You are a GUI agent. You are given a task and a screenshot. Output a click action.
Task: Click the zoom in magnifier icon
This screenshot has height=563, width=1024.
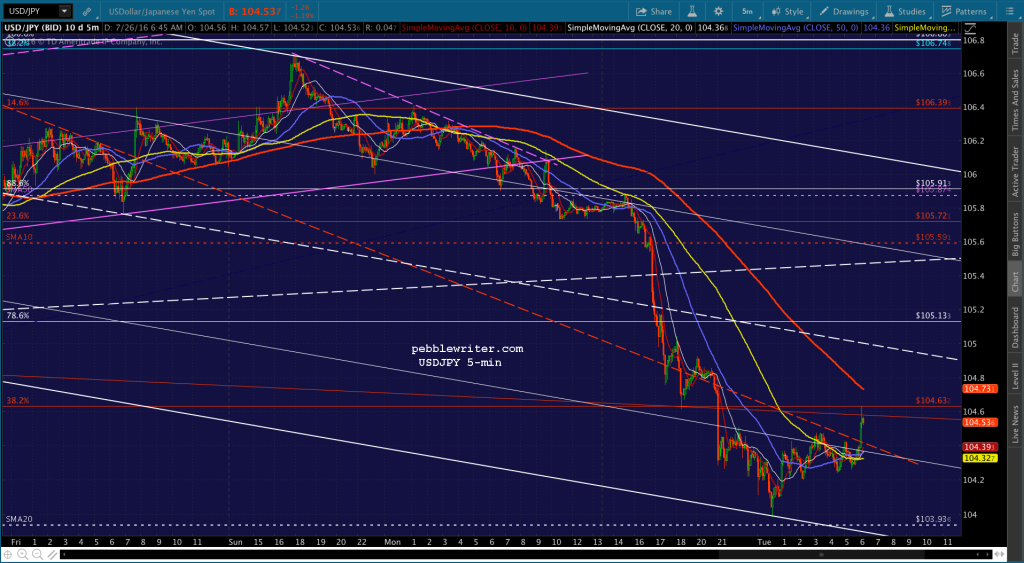pos(22,555)
